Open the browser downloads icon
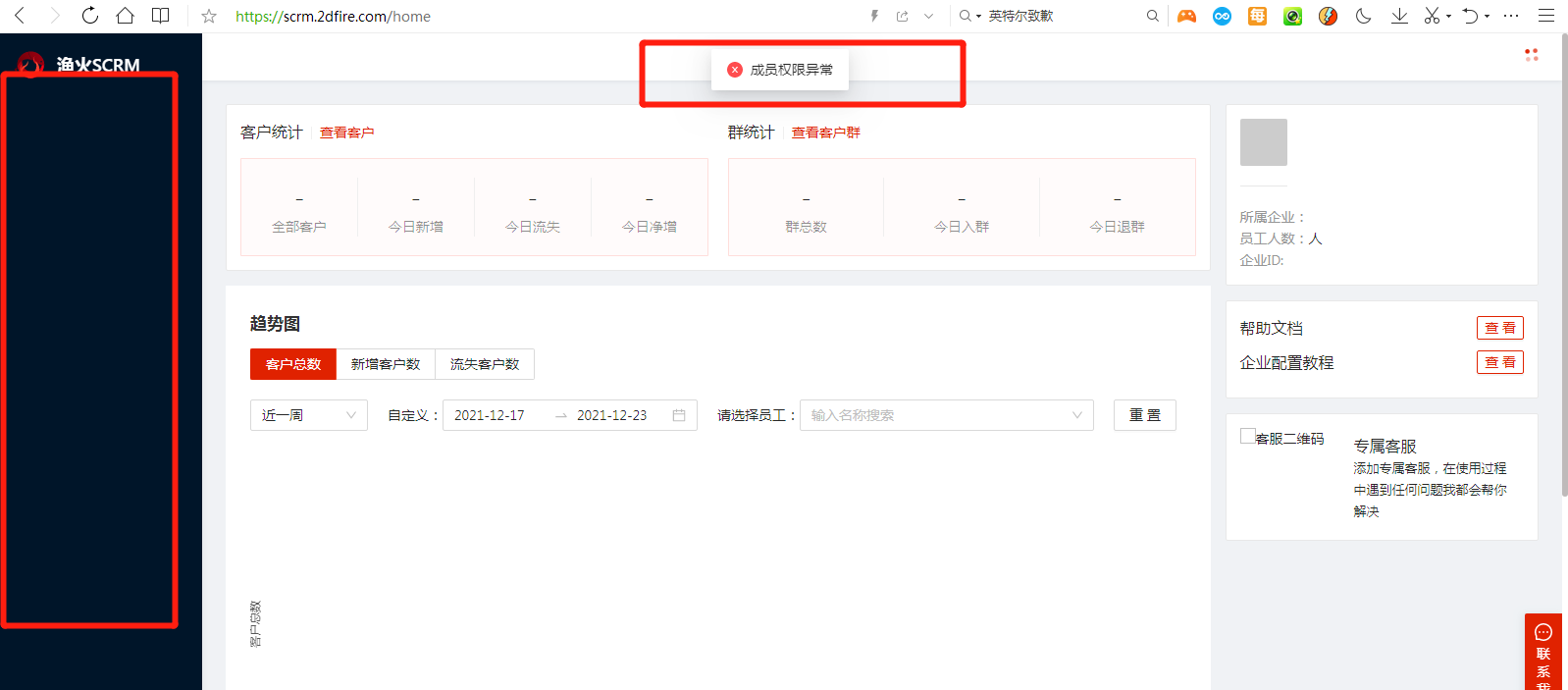This screenshot has width=1568, height=690. (x=1399, y=16)
